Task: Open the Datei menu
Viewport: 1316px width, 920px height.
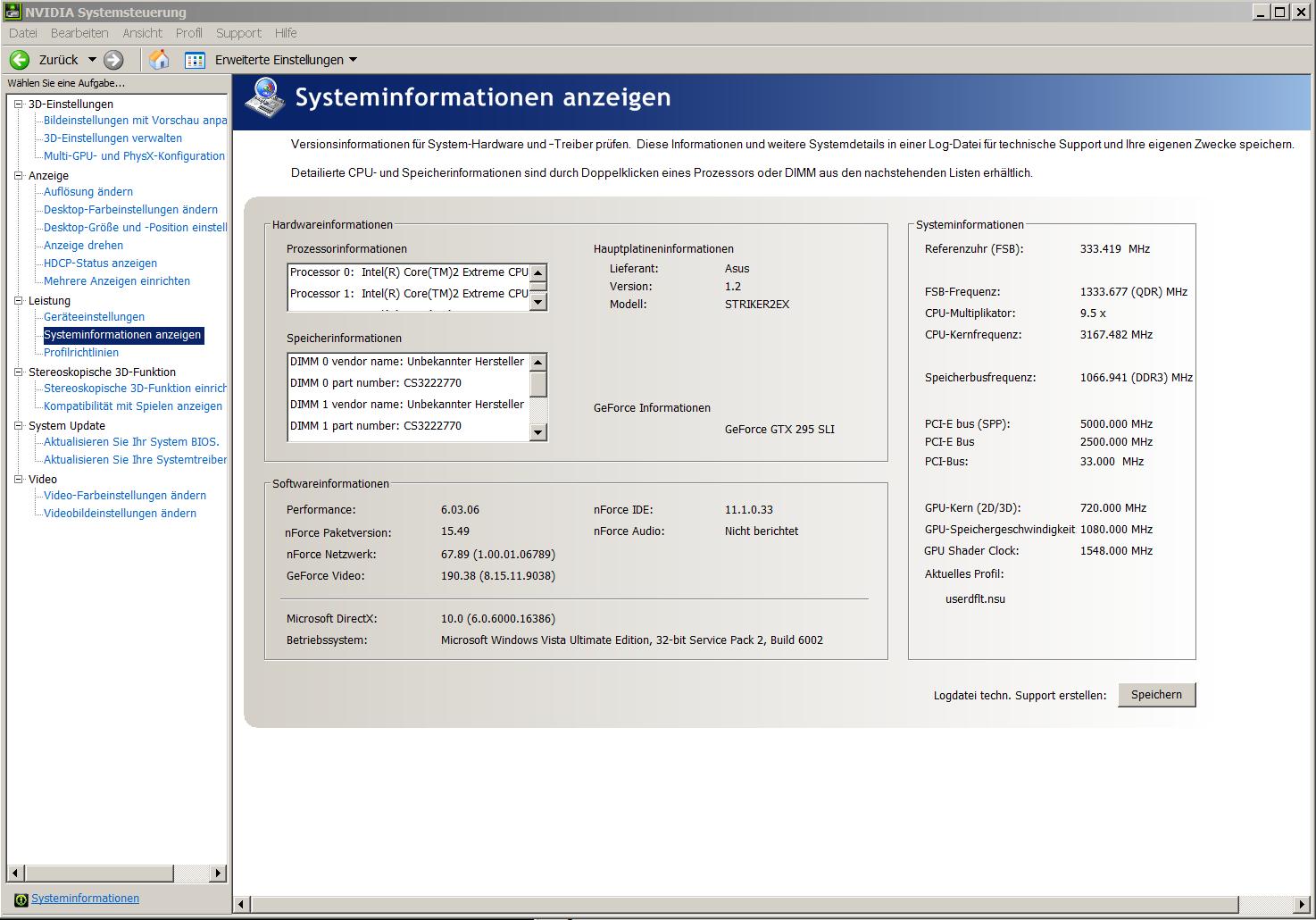Action: (x=23, y=33)
